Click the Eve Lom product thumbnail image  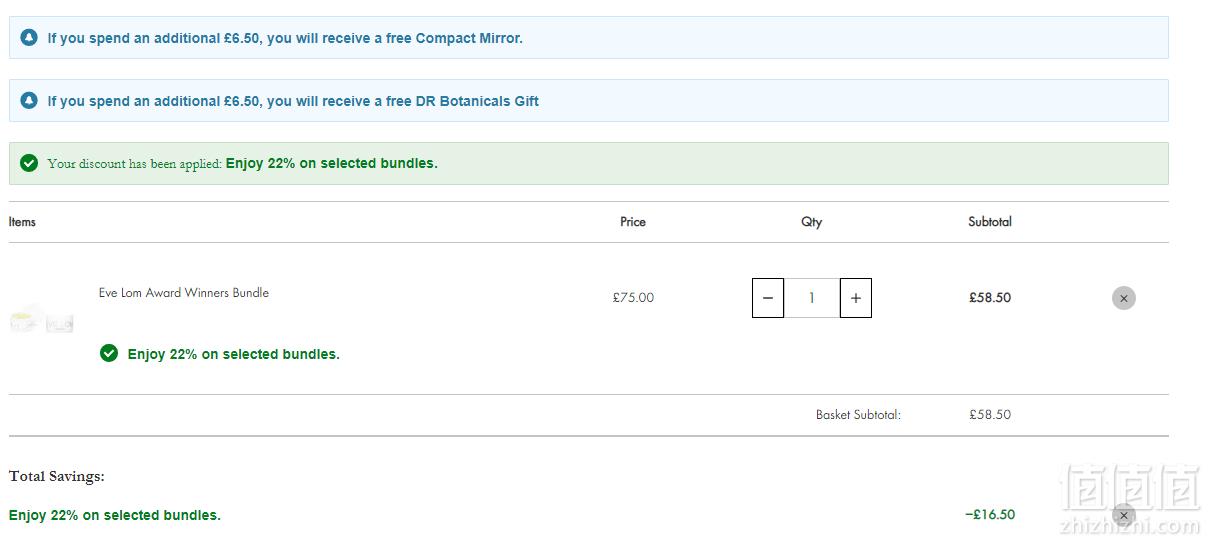click(42, 318)
